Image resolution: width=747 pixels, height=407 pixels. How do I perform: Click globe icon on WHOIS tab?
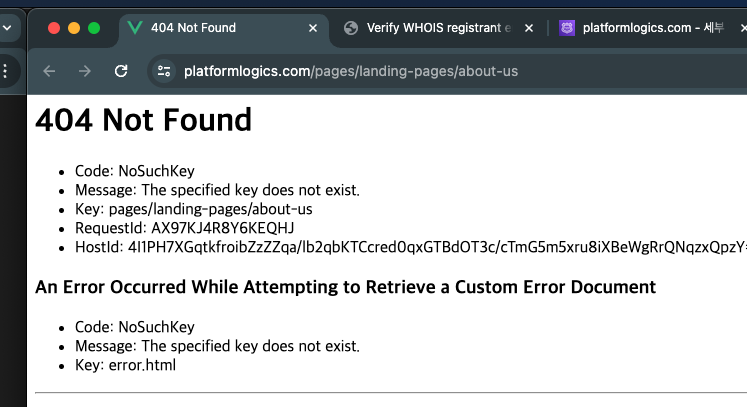pyautogui.click(x=351, y=28)
